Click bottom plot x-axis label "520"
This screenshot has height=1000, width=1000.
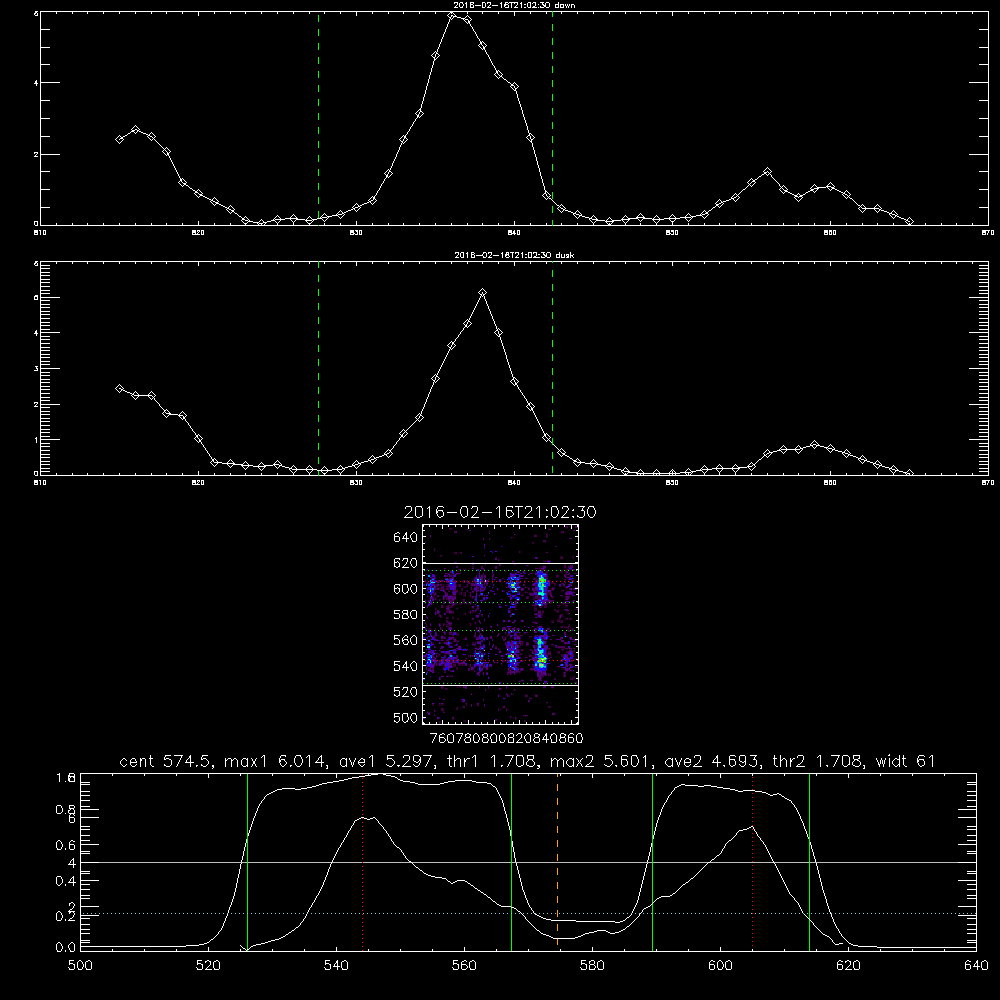click(208, 966)
